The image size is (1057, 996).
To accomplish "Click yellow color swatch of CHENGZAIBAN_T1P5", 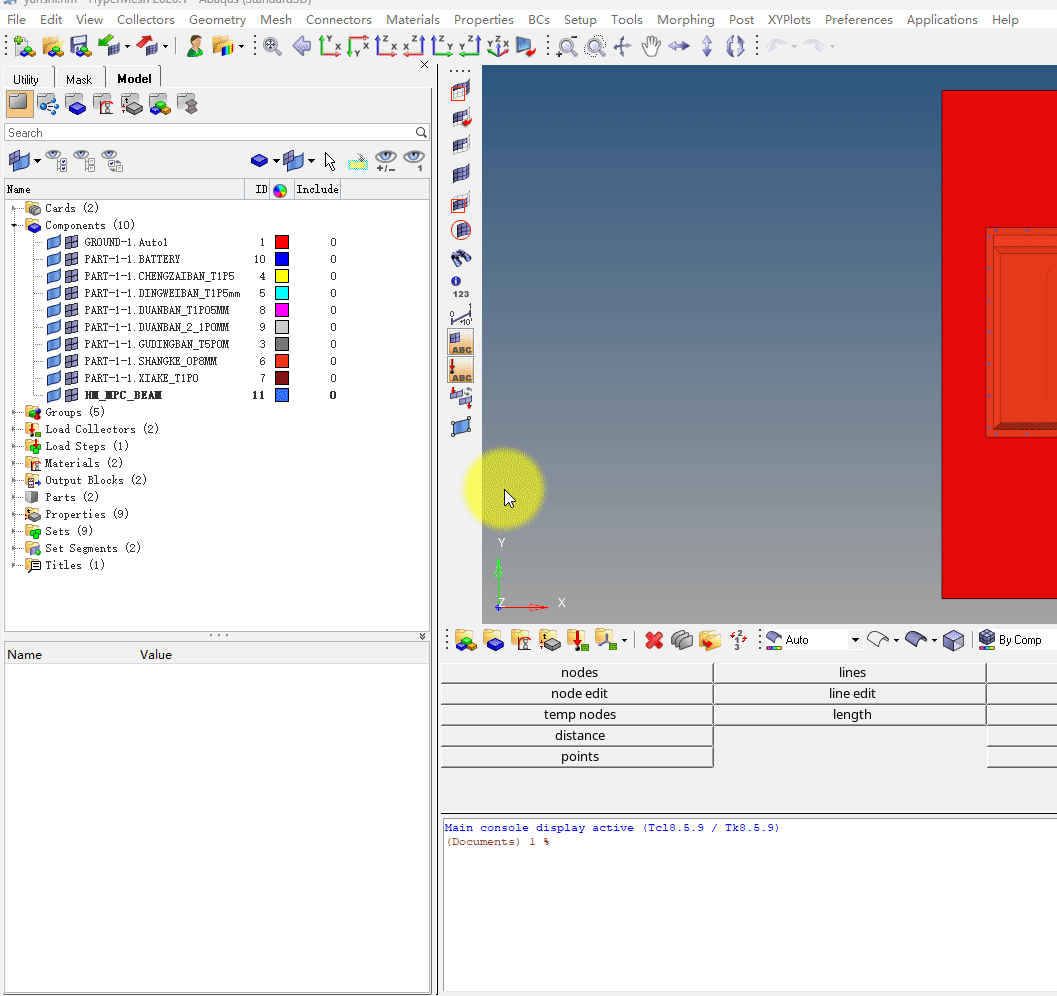I will coord(282,276).
